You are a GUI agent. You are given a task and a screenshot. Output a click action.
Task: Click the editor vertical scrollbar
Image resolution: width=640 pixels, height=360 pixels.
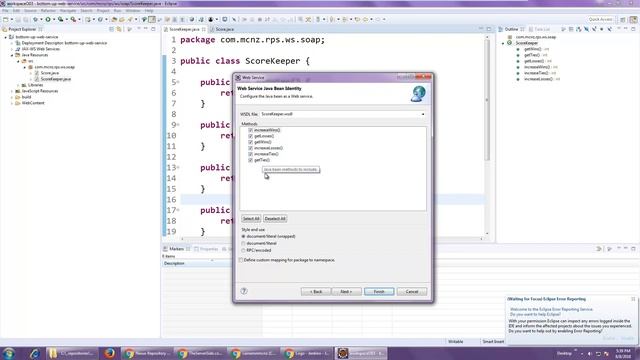(487, 98)
